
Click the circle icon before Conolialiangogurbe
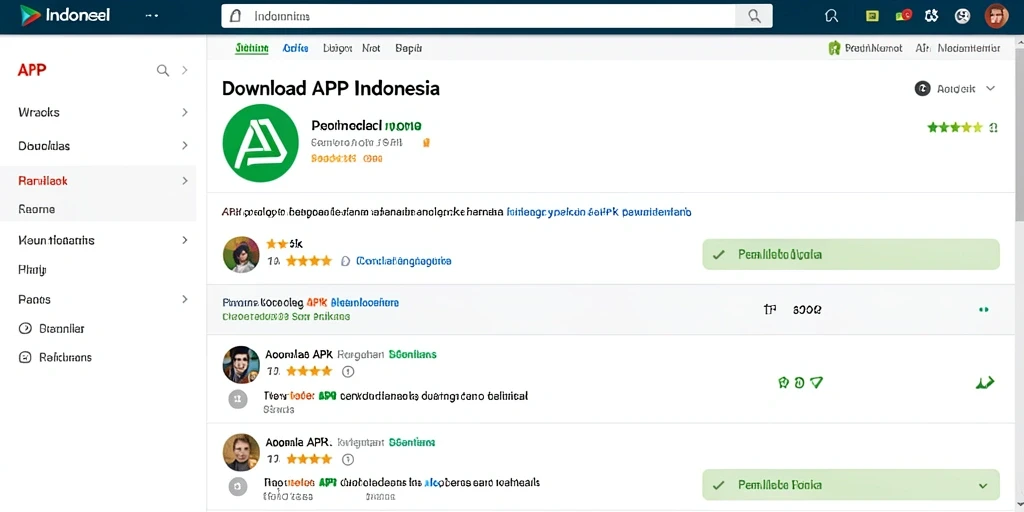tap(346, 261)
